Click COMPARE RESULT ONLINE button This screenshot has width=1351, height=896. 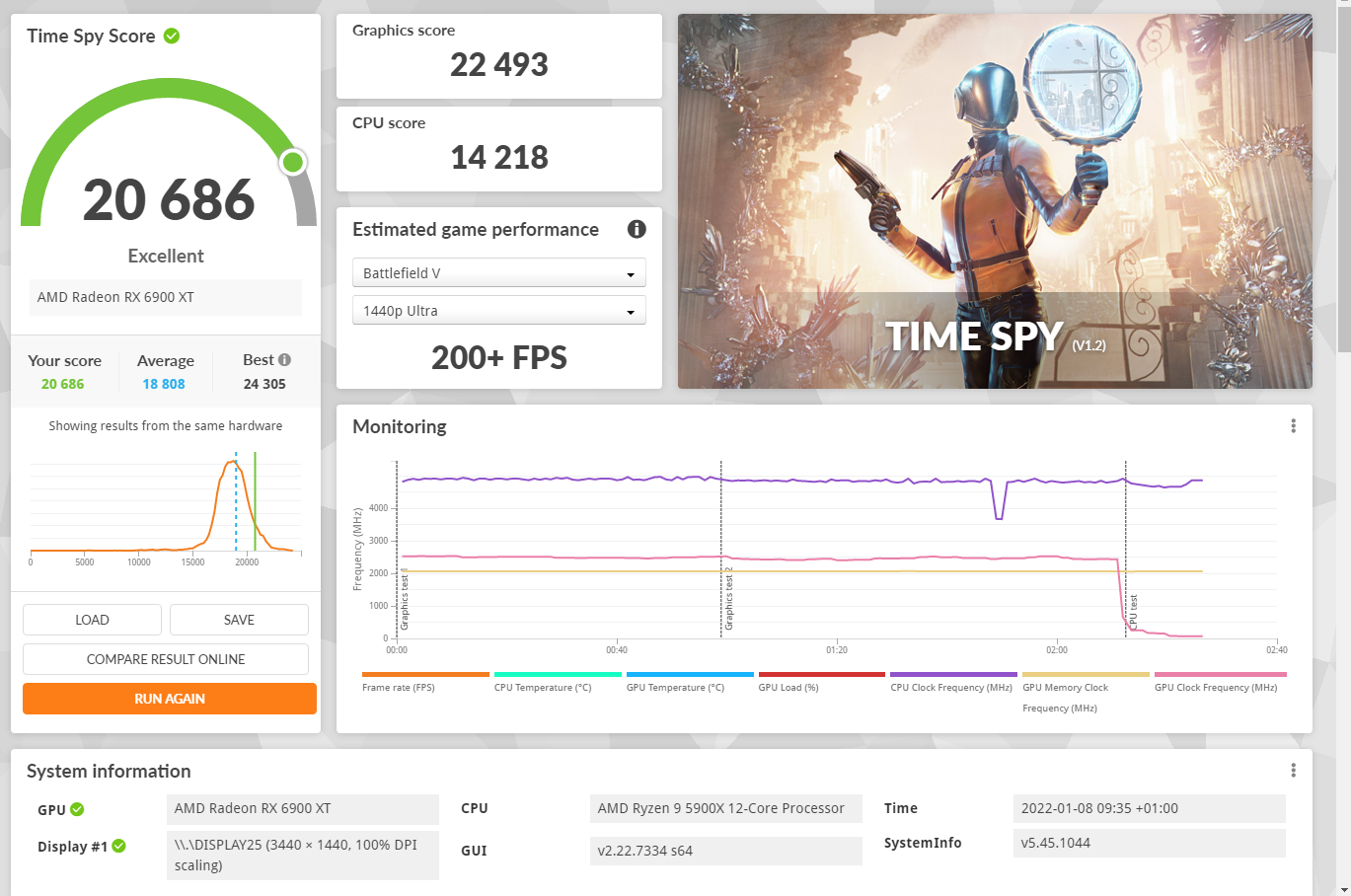point(166,659)
